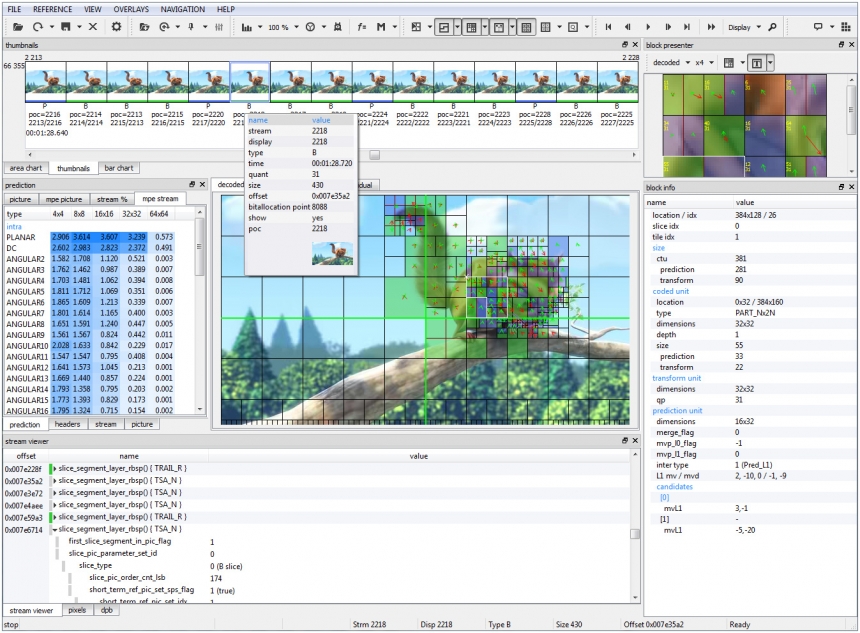Select the mpe picture tab
Screen dimensions: 860x633
[x=64, y=199]
